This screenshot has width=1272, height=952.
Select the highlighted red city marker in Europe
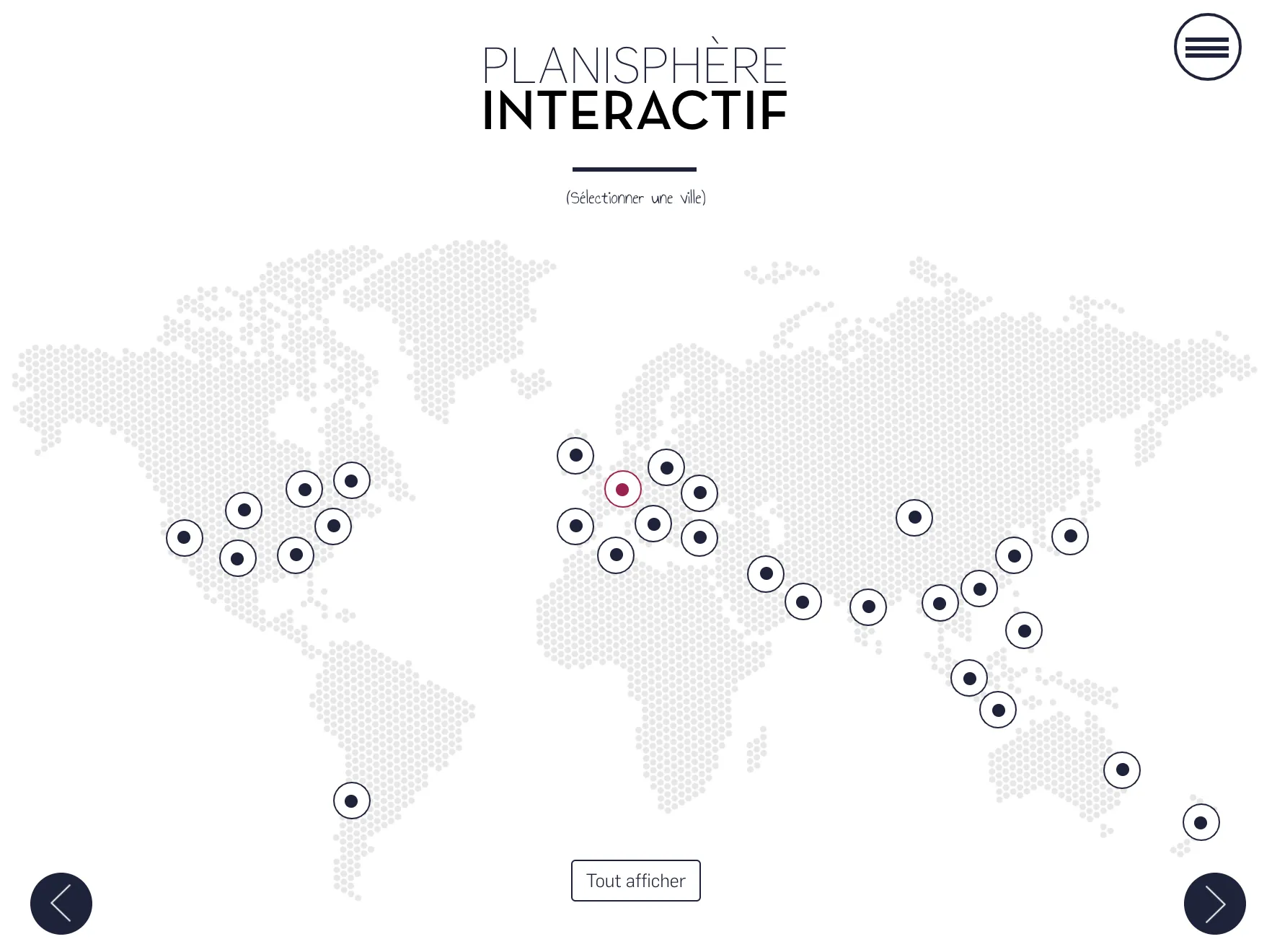623,490
